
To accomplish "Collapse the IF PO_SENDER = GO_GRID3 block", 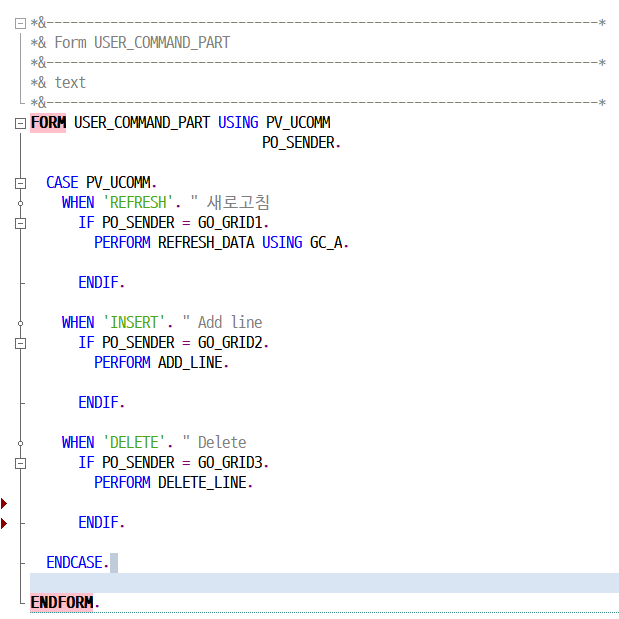I will [20, 463].
